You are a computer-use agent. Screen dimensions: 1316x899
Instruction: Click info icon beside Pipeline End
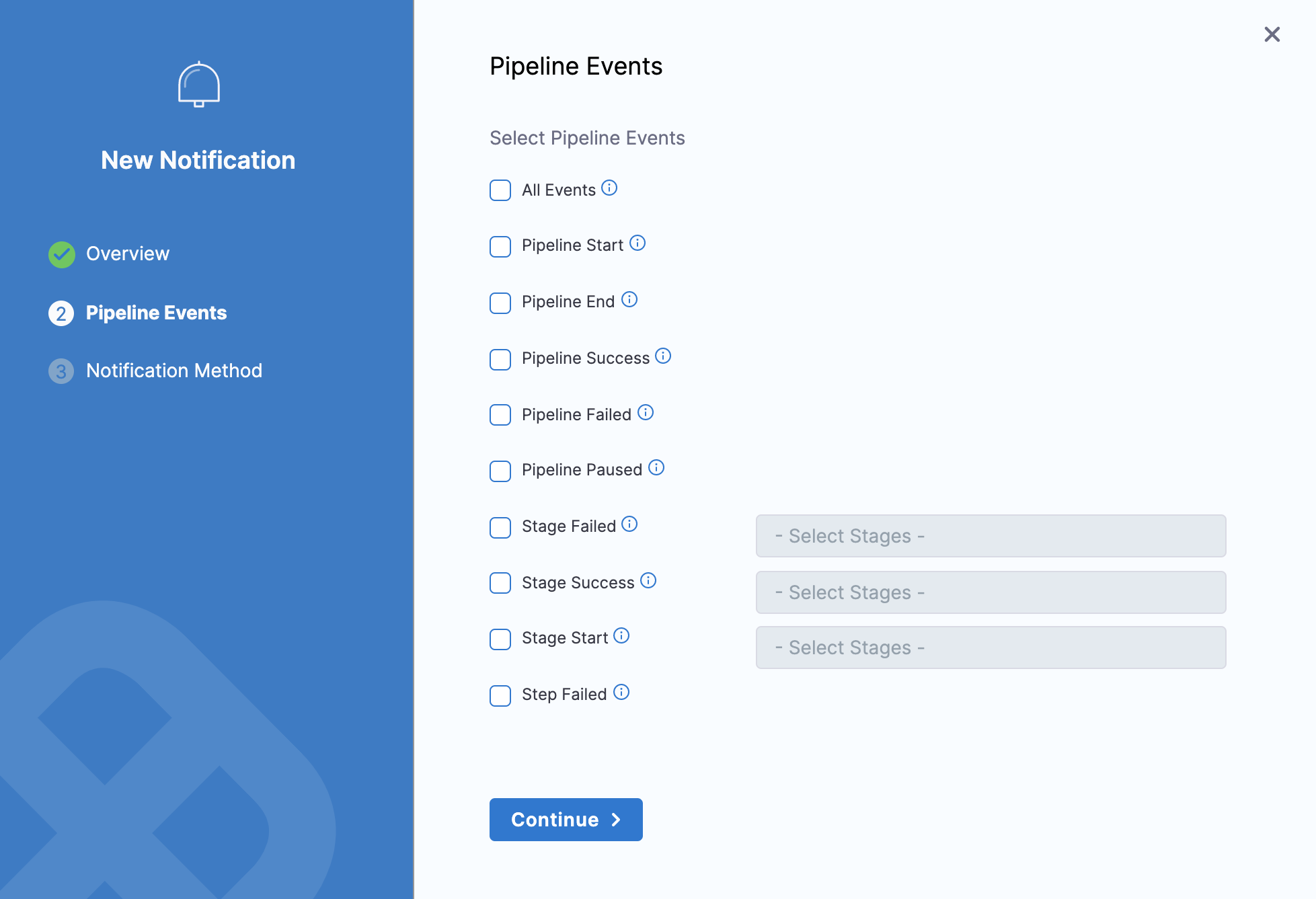point(629,300)
